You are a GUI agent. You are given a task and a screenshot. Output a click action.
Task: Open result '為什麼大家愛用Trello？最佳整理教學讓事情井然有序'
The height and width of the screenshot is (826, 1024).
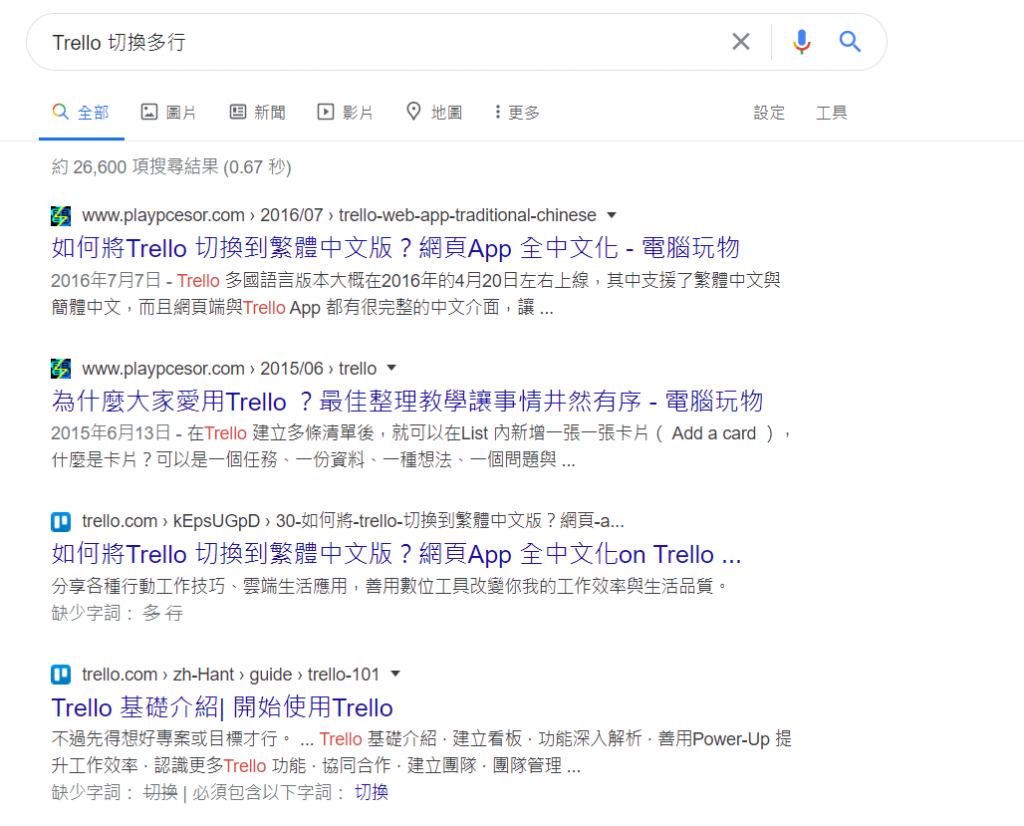407,401
